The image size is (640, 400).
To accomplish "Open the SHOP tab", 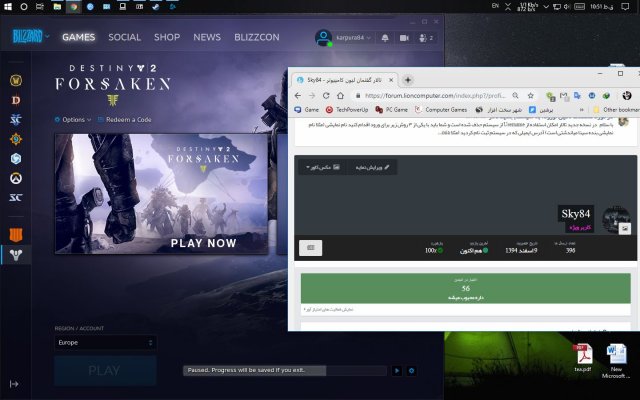I will 167,37.
